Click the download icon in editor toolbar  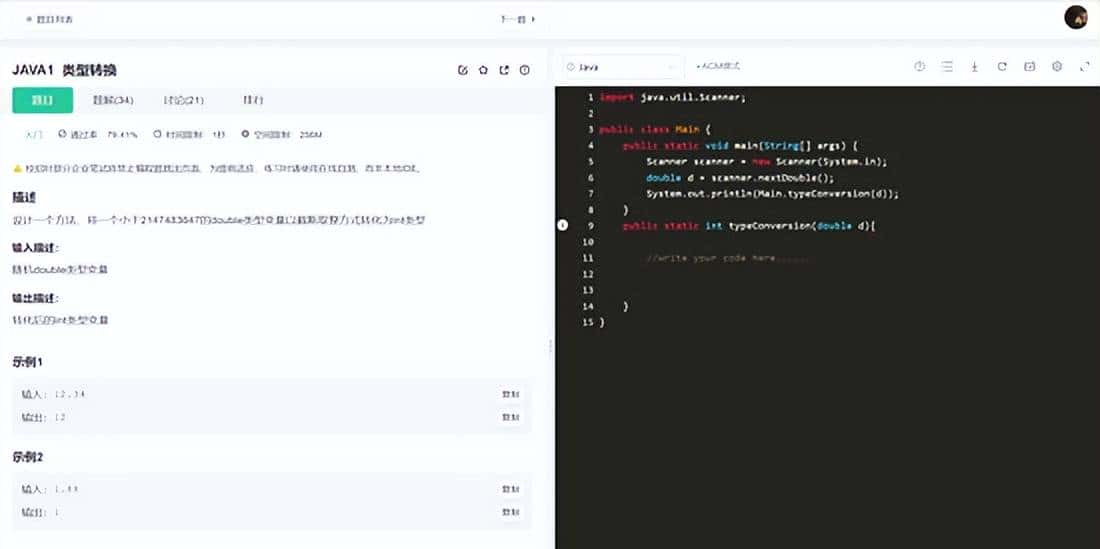click(x=974, y=67)
